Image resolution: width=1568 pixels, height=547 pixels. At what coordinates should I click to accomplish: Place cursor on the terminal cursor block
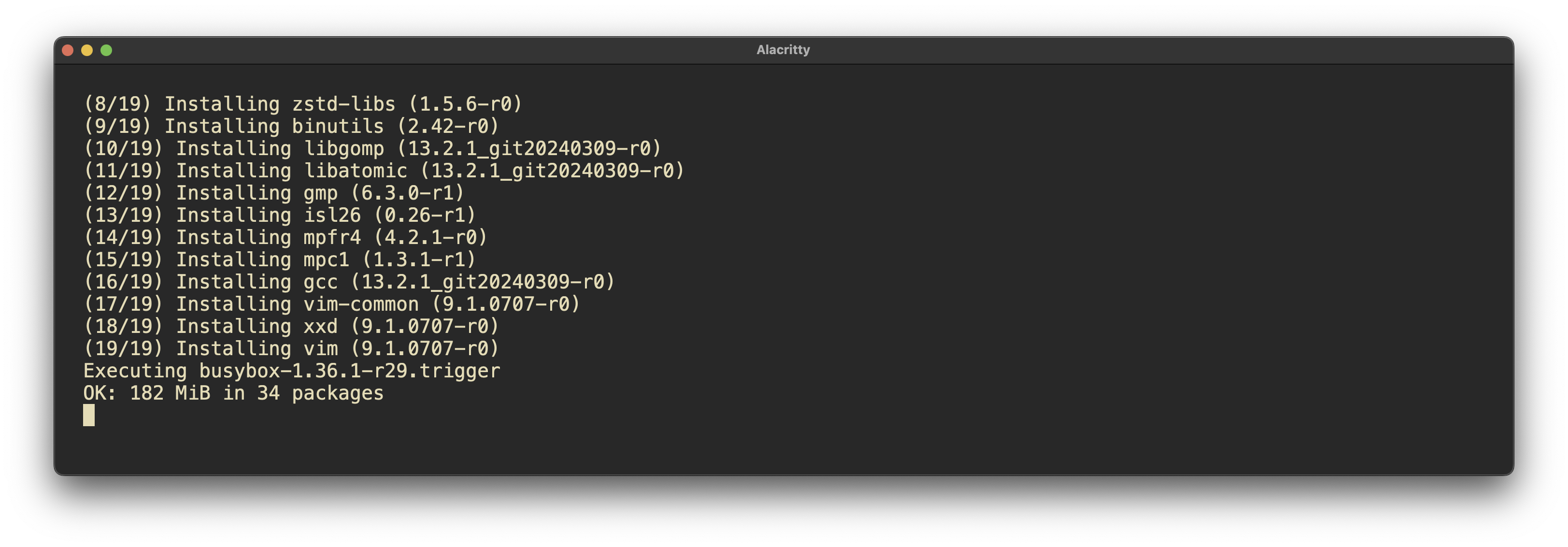click(x=89, y=416)
